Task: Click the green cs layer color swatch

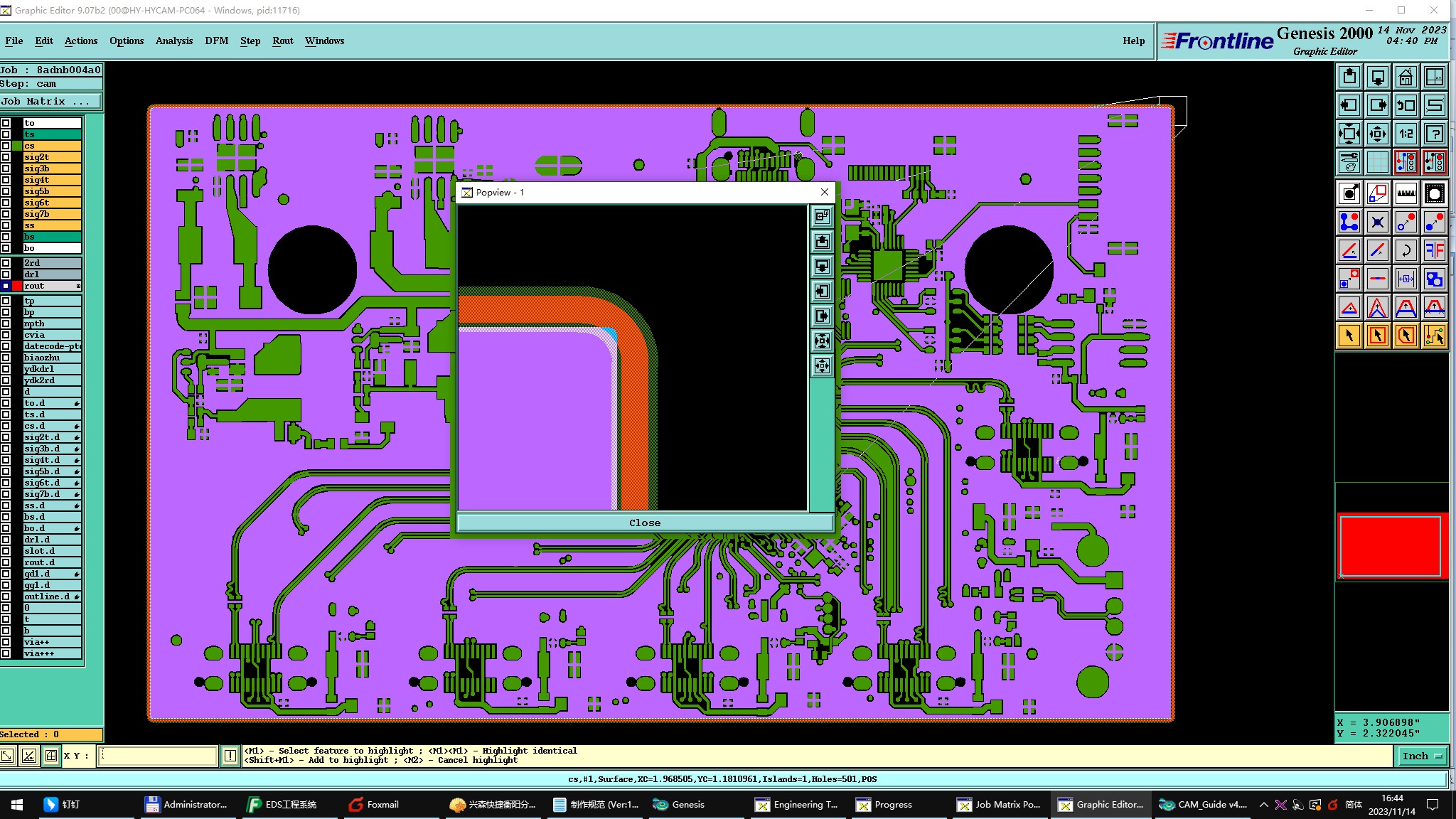Action: 17,146
